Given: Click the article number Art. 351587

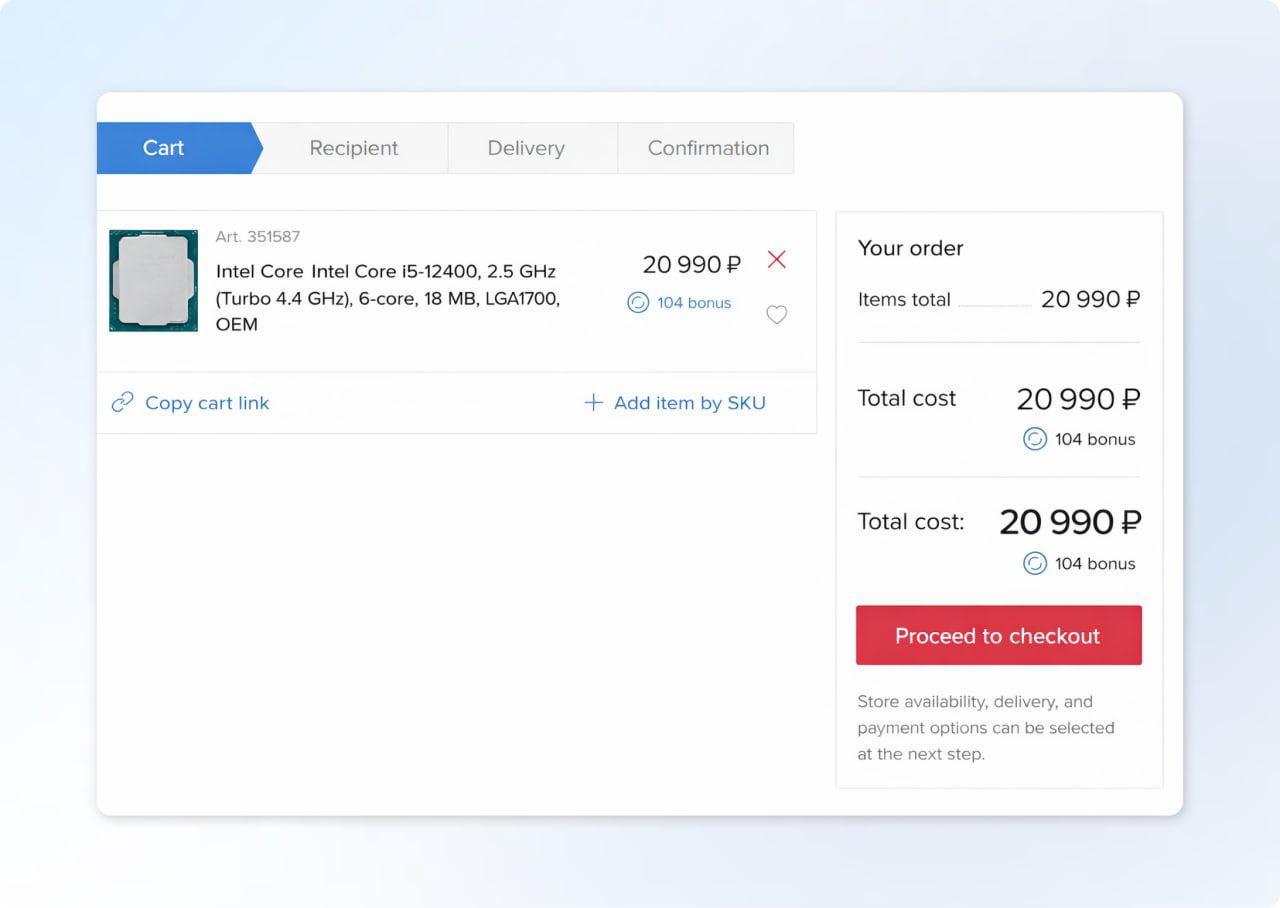Looking at the screenshot, I should (x=258, y=237).
